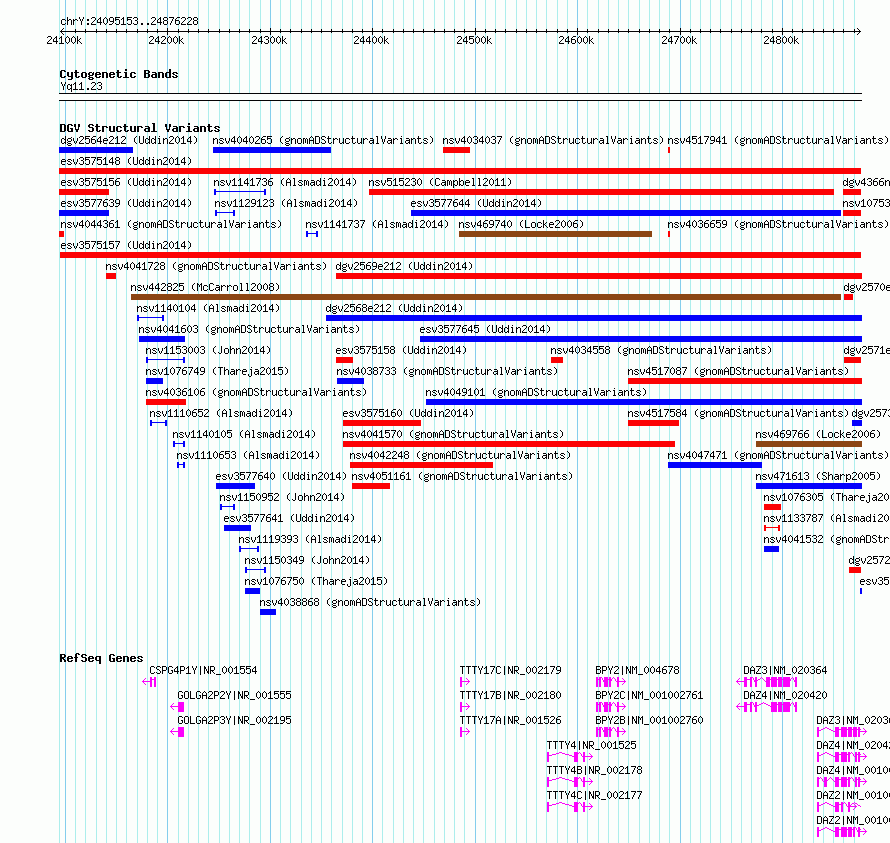Click nsv469766 (Locke2006) label
The width and height of the screenshot is (890, 843).
pos(818,434)
